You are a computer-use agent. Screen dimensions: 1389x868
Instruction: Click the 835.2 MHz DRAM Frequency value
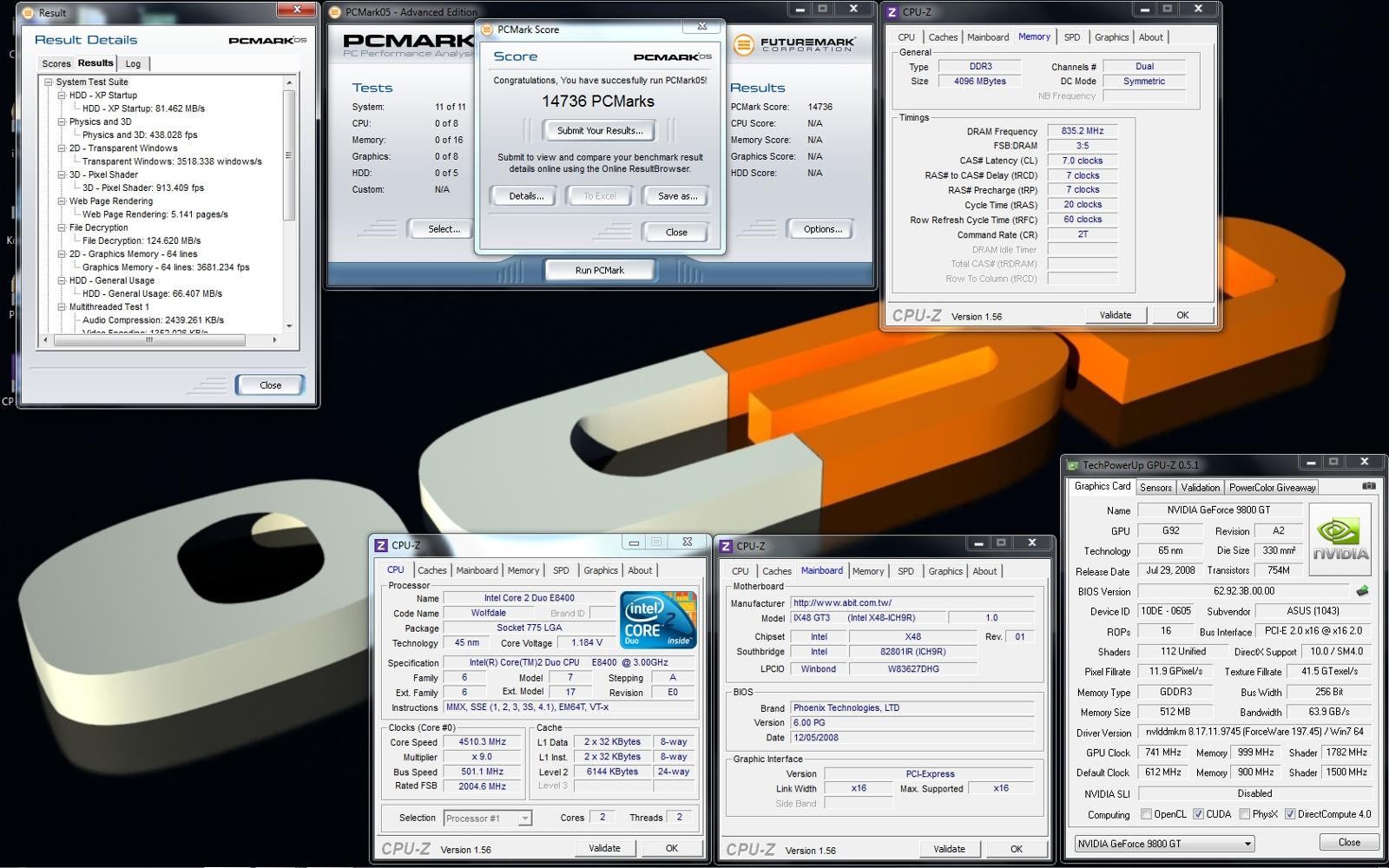[1082, 131]
